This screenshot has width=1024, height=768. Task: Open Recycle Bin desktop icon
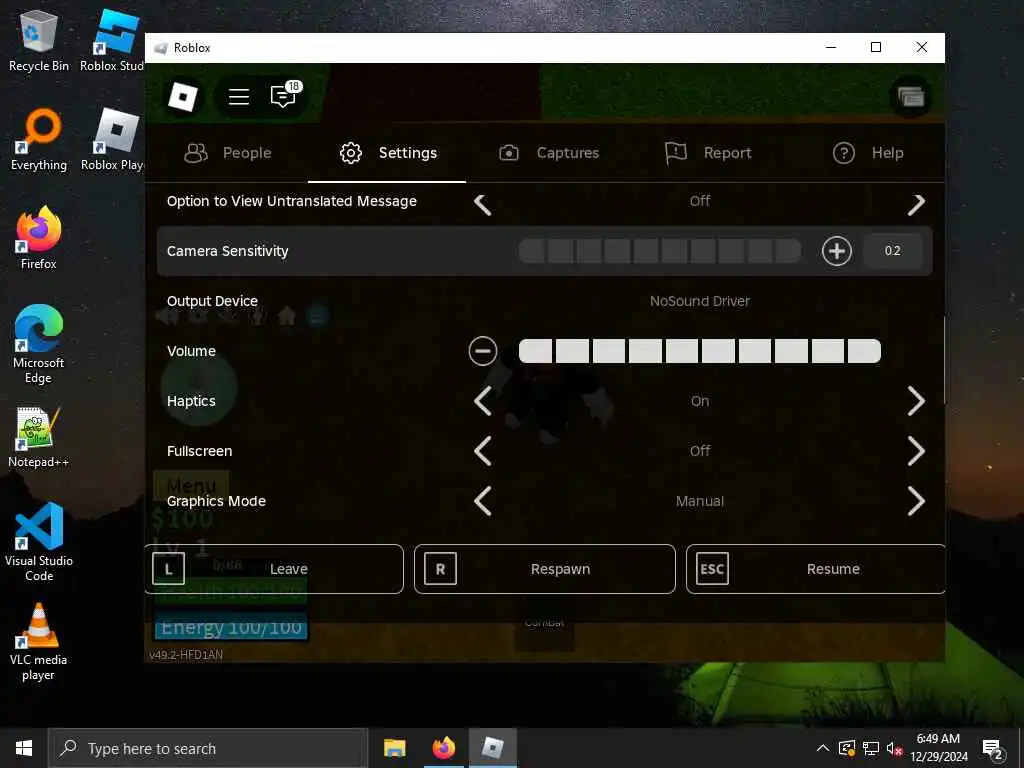point(39,40)
